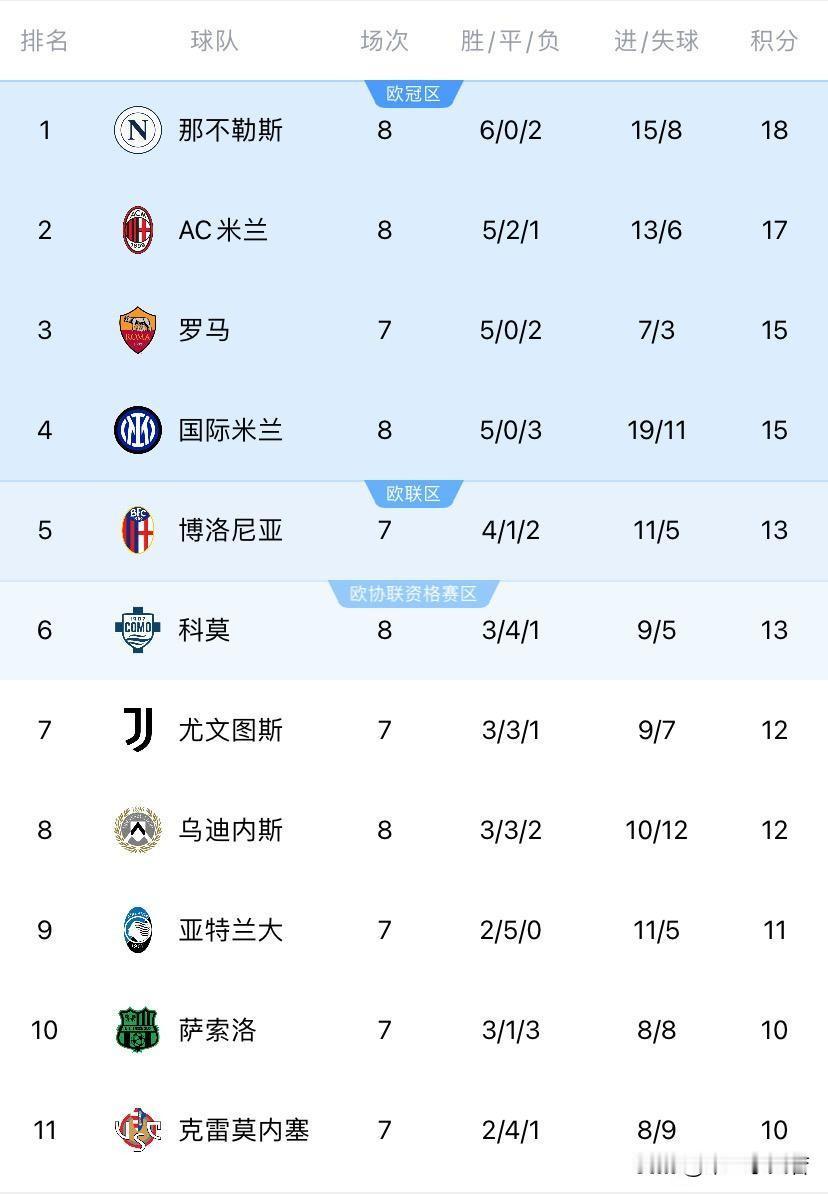Click the Udinese club badge
This screenshot has height=1194, width=828.
(138, 830)
